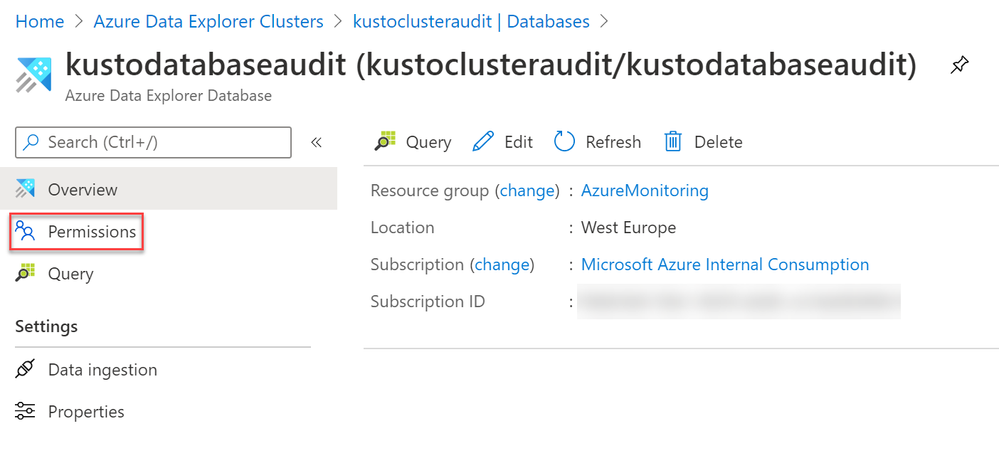
Task: Click the blurred Subscription ID value
Action: 739,301
